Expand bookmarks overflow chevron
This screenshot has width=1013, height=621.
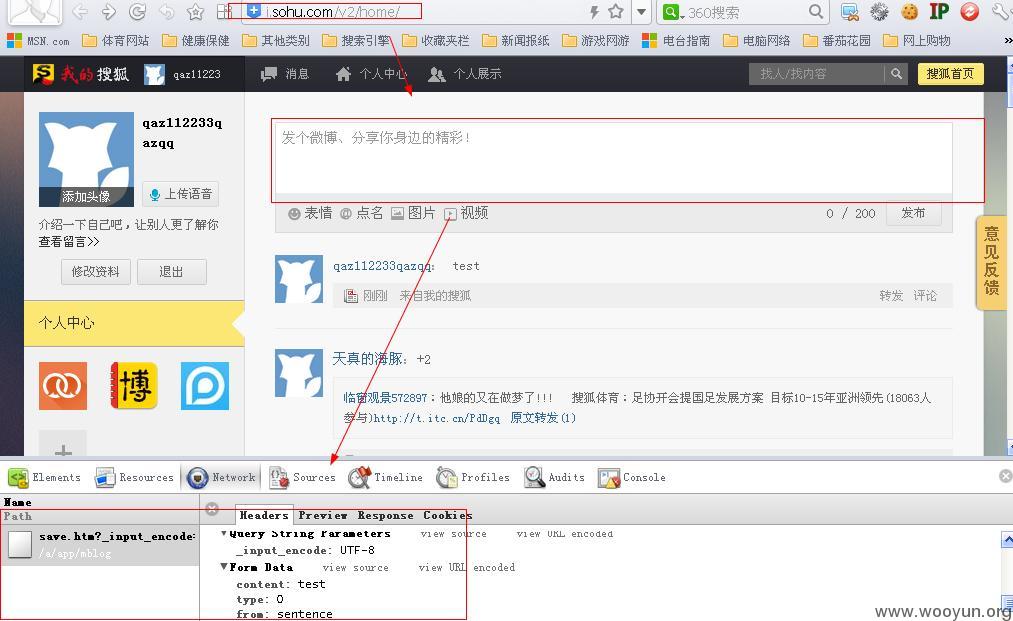click(x=1007, y=41)
